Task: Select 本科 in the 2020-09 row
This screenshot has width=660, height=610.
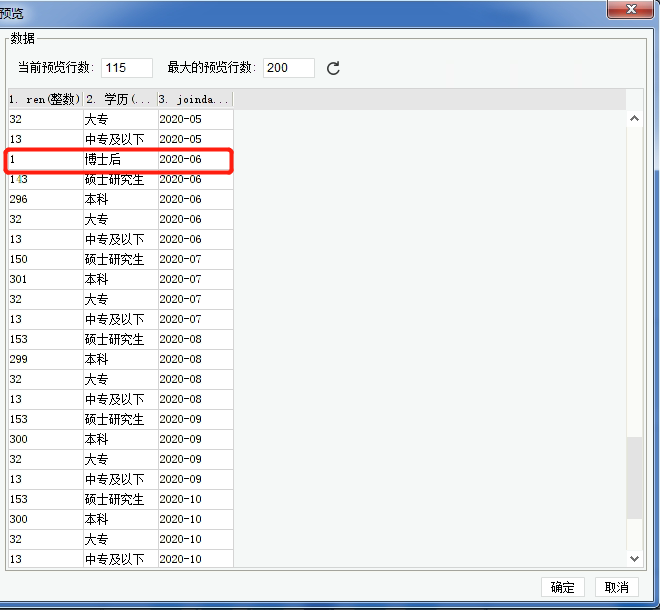Action: tap(121, 439)
